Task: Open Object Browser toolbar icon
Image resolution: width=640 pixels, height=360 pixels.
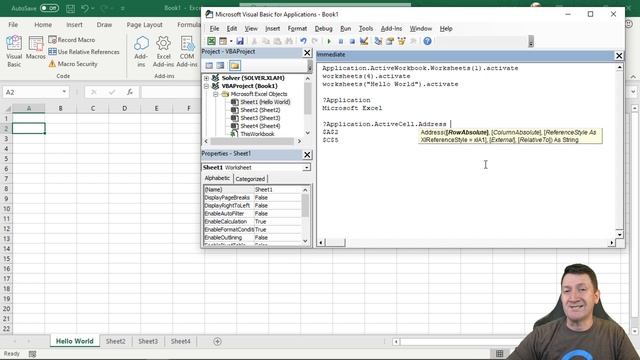Action: click(x=402, y=41)
